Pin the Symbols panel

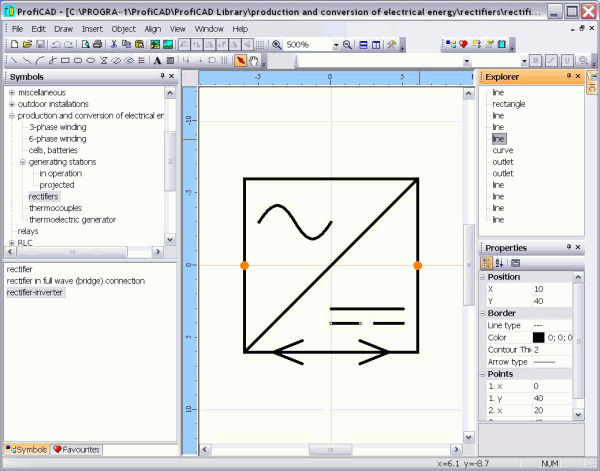(162, 76)
